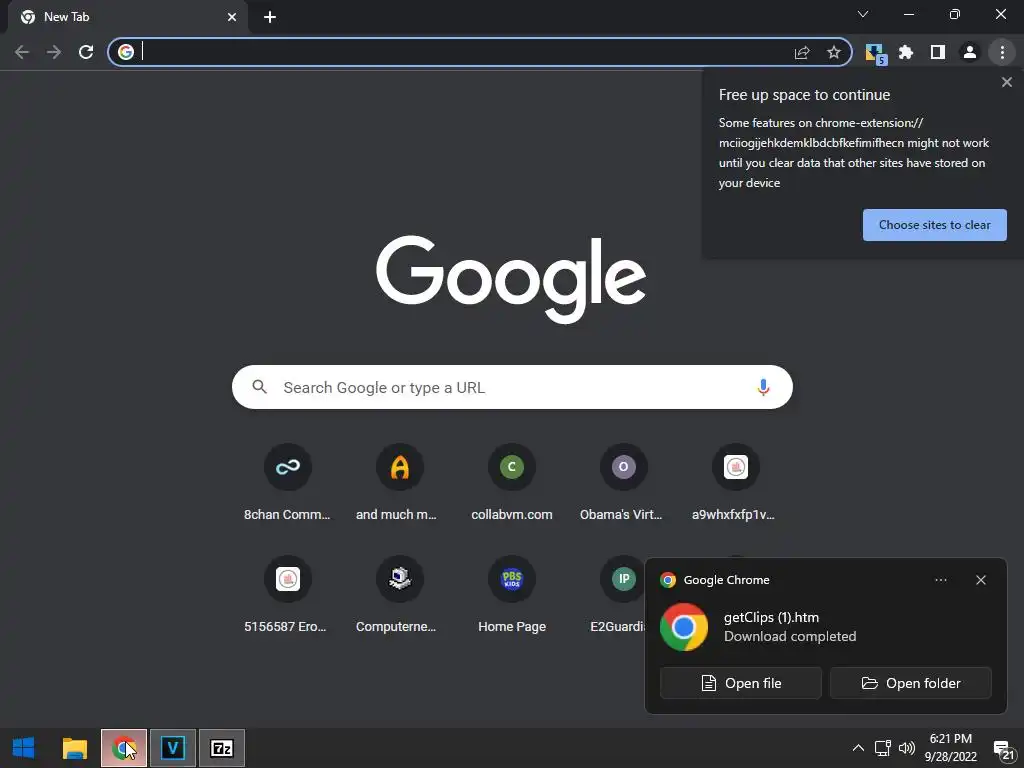Close the Google Chrome download notification
Image resolution: width=1024 pixels, height=768 pixels.
click(981, 580)
